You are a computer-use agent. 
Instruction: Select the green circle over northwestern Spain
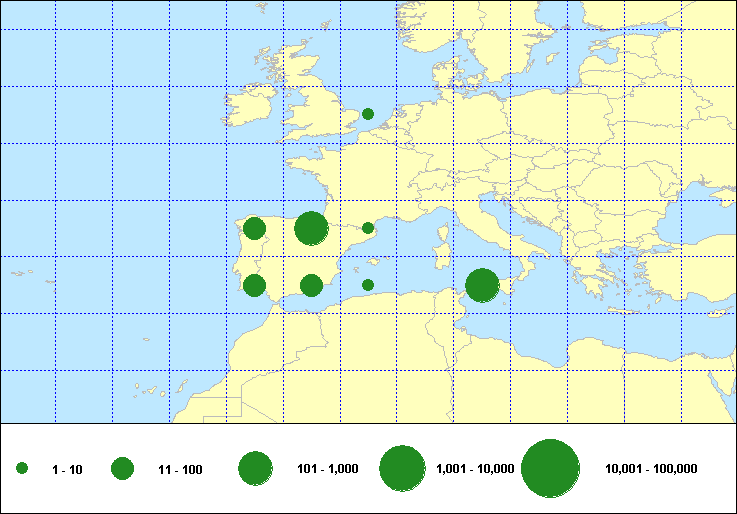[254, 228]
